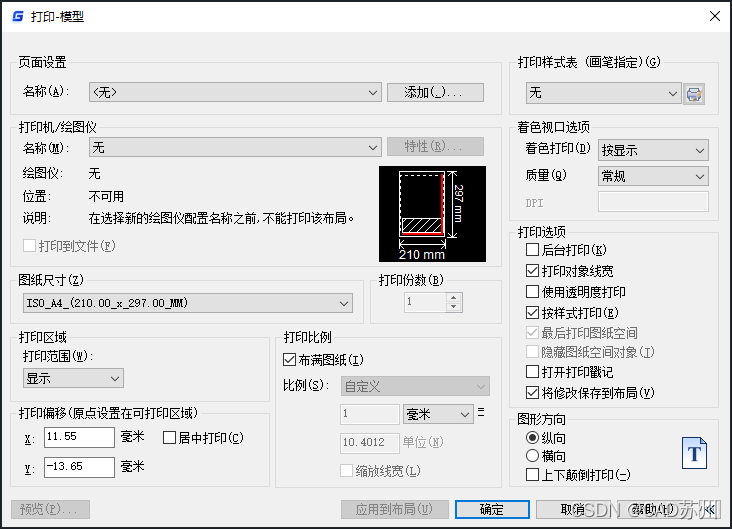Click the Y offset input field

click(x=79, y=467)
